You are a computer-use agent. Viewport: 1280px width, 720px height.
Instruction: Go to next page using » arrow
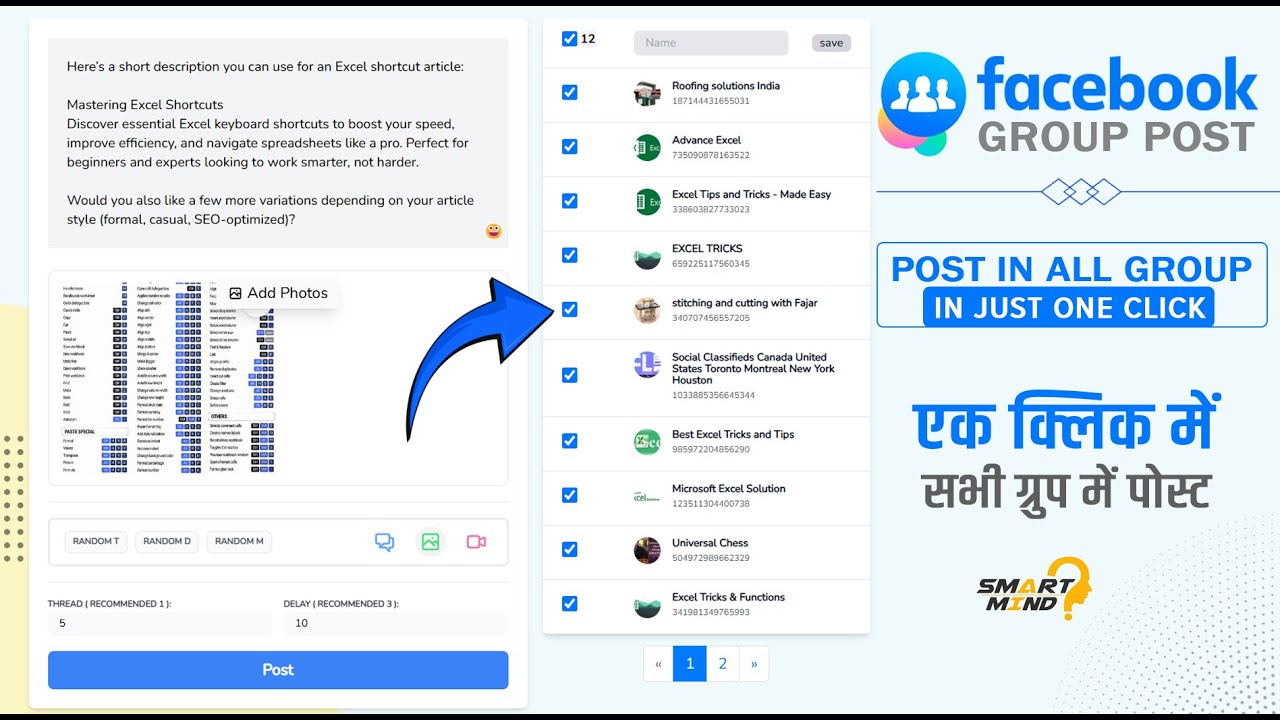(753, 663)
